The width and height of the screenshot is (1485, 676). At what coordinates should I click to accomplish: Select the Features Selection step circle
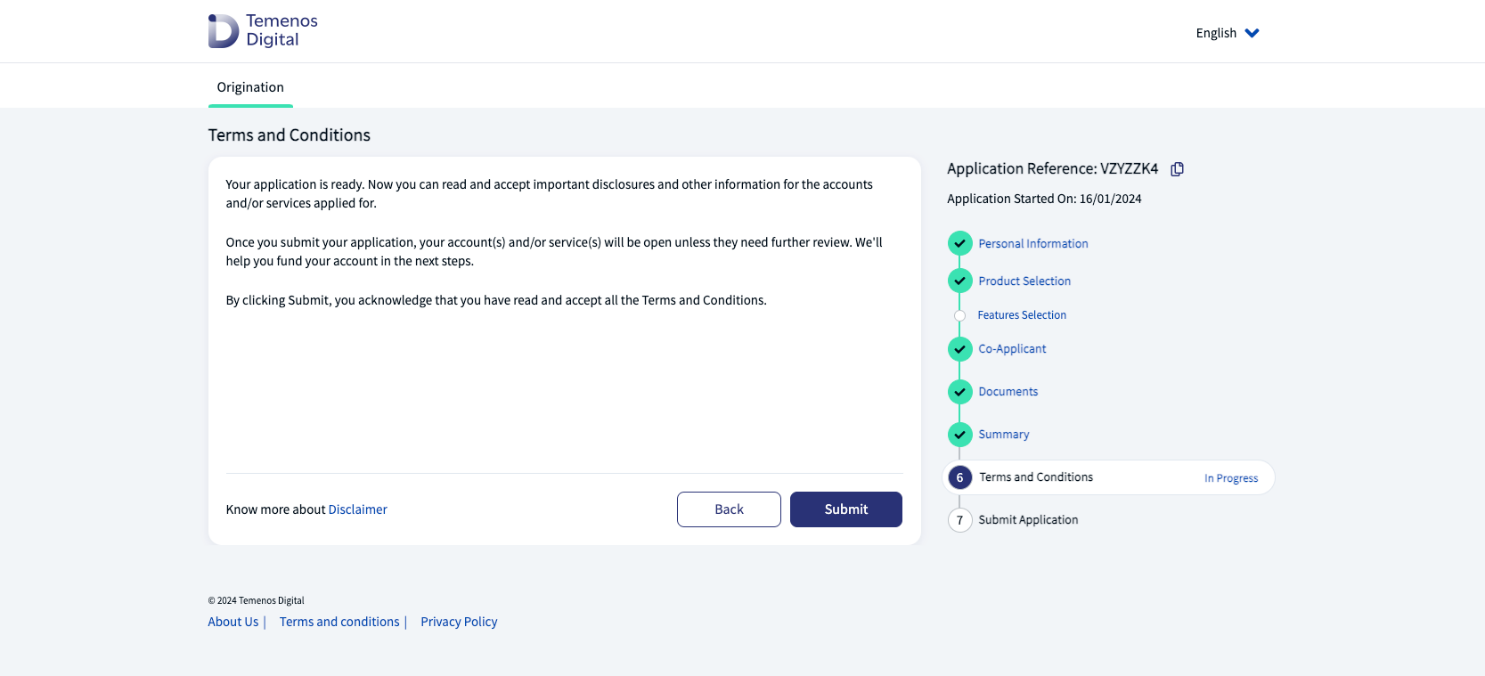(x=960, y=316)
